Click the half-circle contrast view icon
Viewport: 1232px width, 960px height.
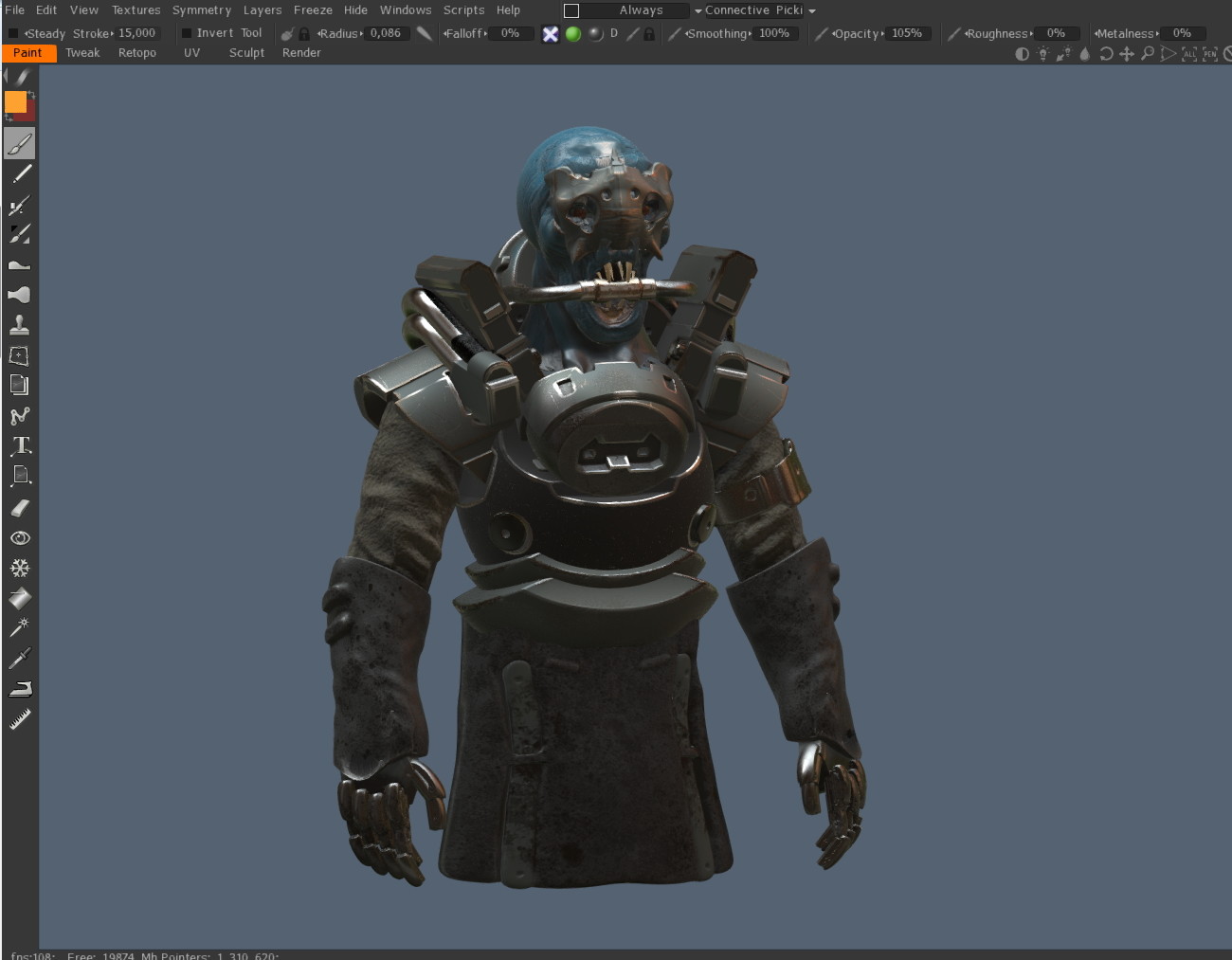point(1022,54)
